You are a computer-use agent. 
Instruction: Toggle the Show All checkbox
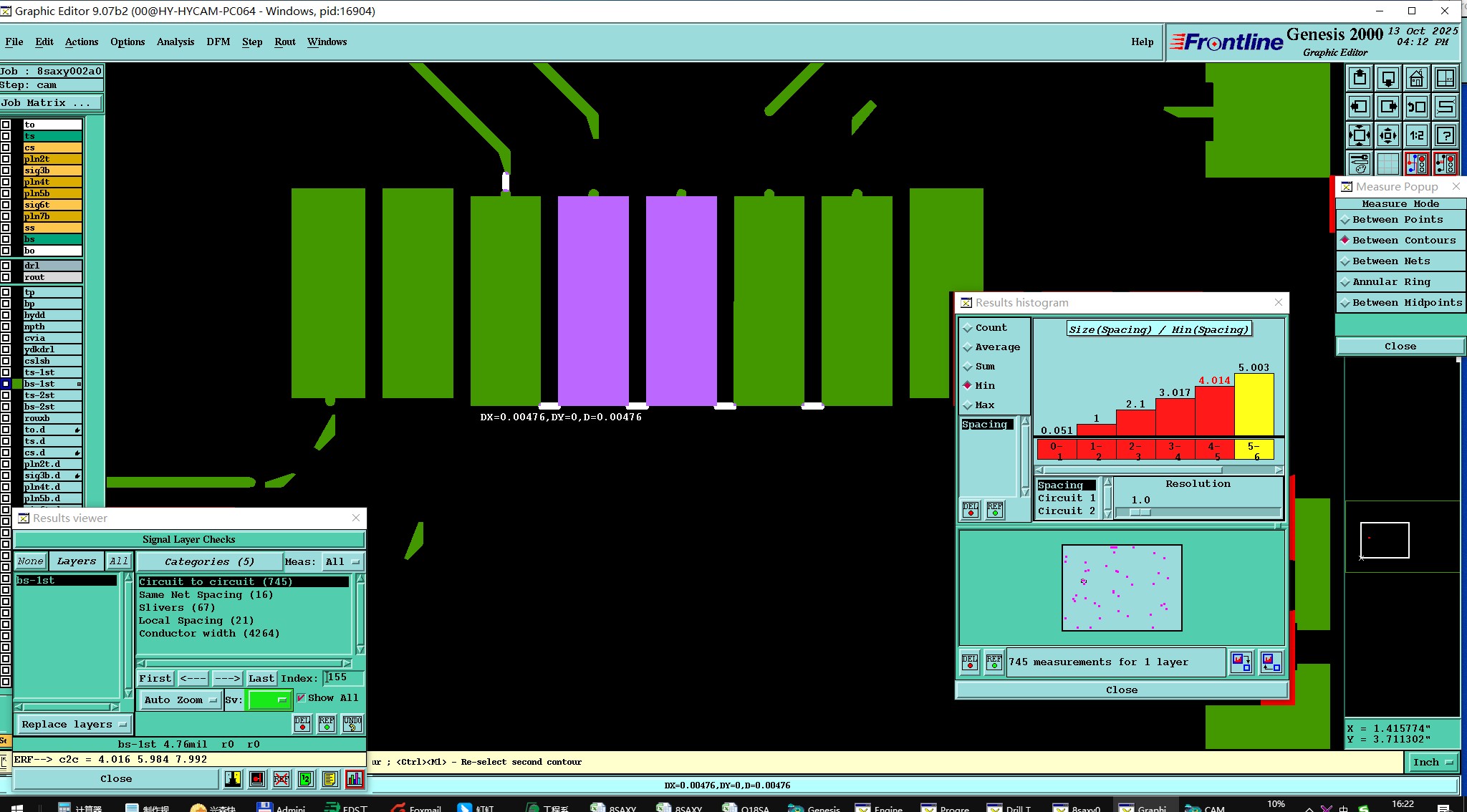tap(302, 697)
